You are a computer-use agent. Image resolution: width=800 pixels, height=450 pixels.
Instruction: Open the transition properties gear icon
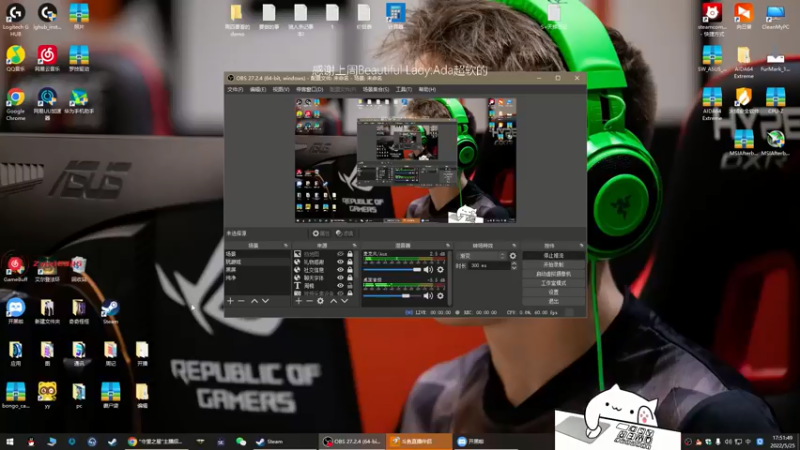click(513, 256)
